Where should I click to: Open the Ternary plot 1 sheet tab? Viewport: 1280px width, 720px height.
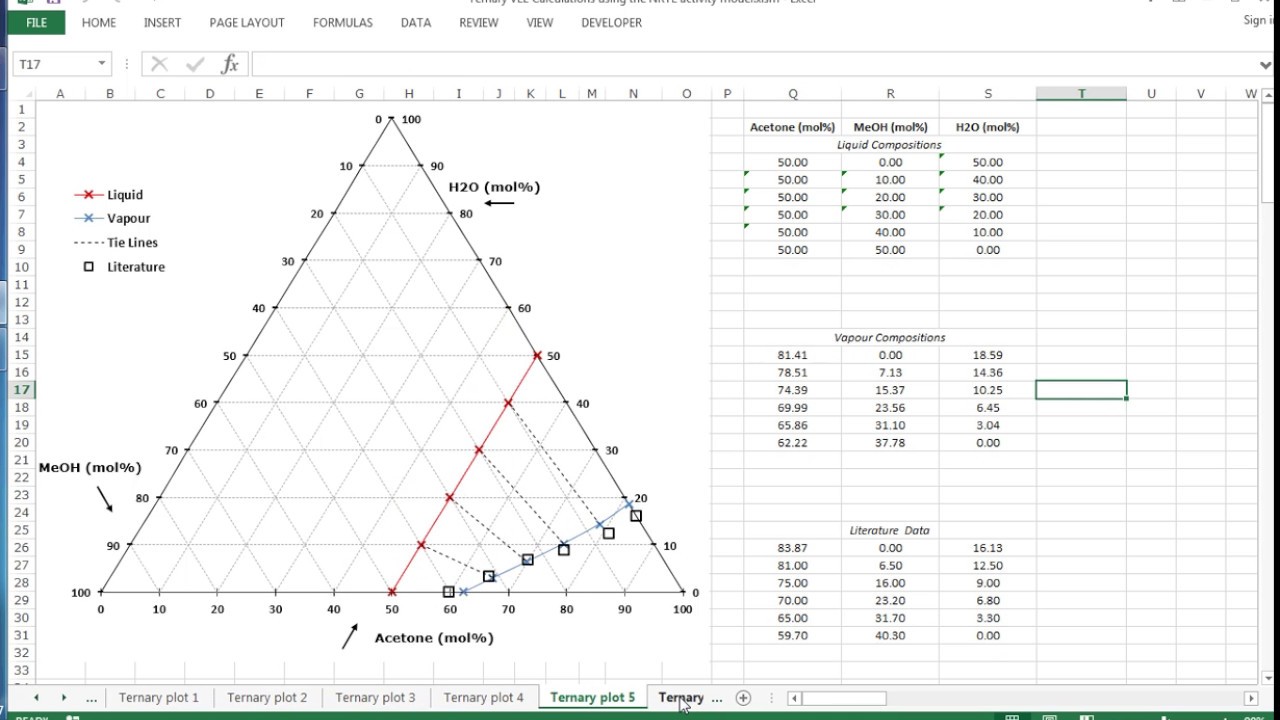tap(159, 698)
